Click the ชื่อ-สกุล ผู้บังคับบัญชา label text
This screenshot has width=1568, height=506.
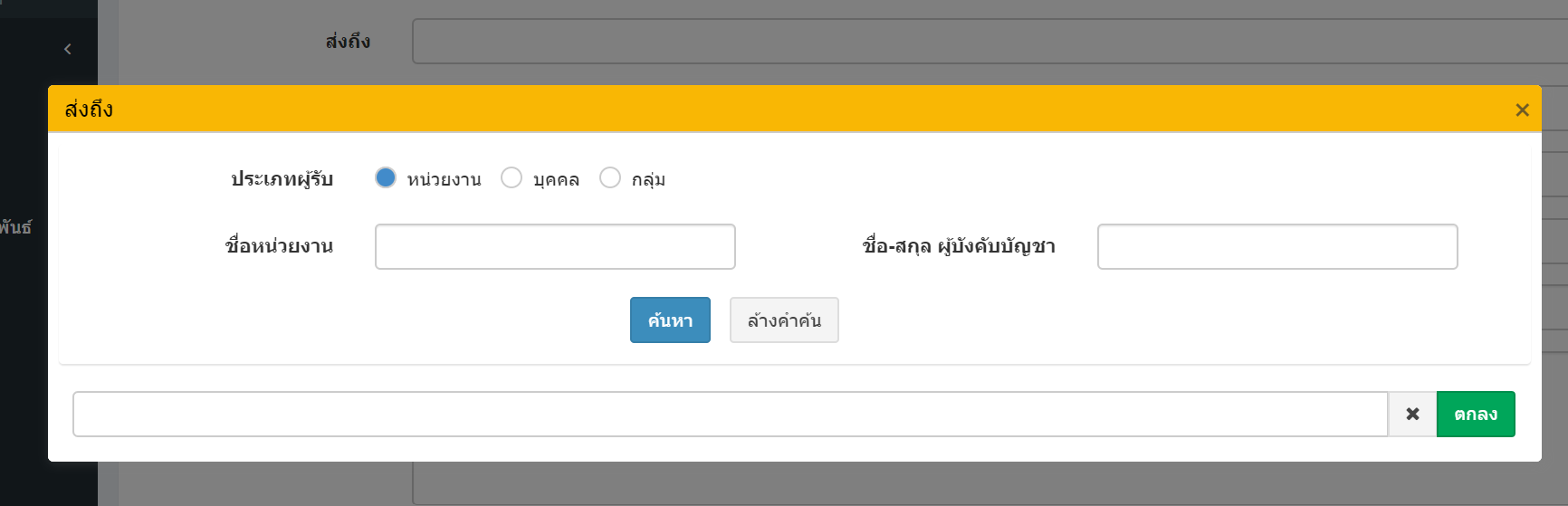tap(959, 246)
